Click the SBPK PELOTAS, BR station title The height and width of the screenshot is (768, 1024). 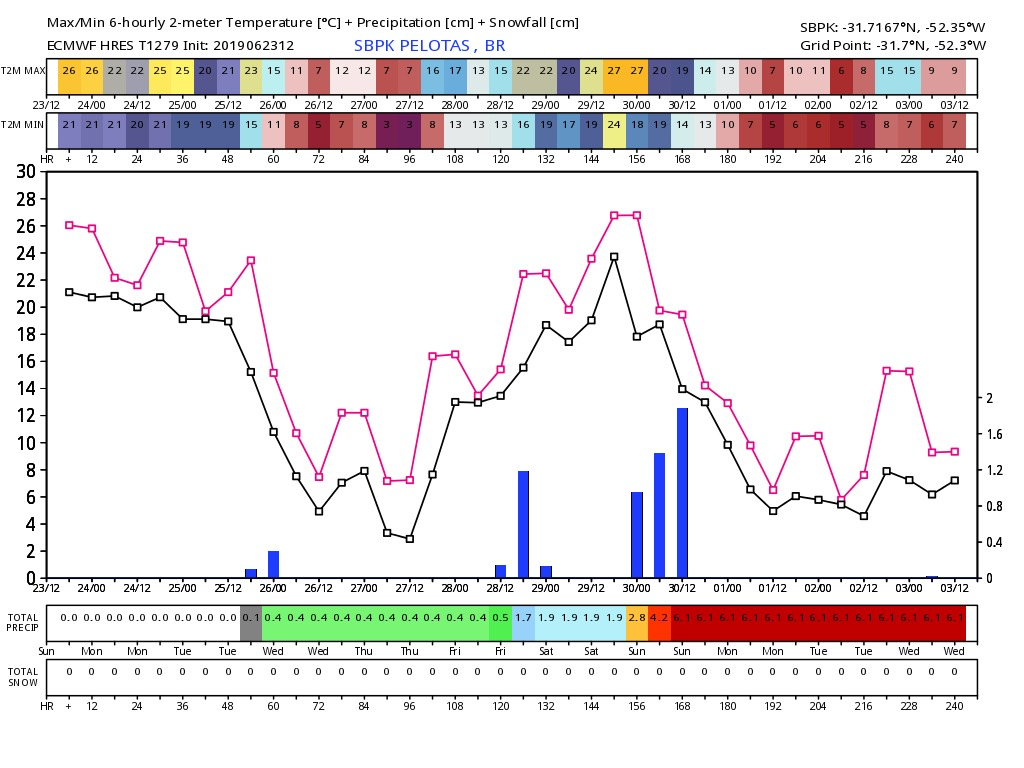(x=429, y=46)
